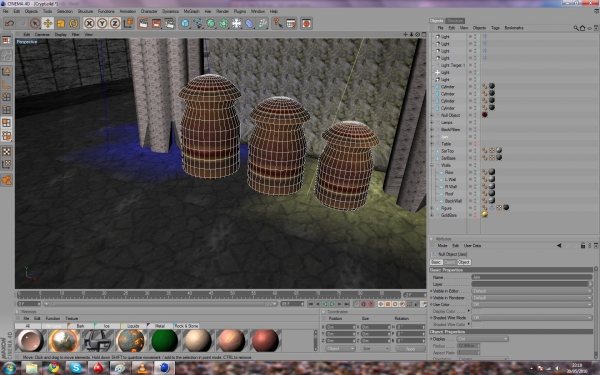Viewport: 600px width, 375px height.
Task: Click the context help cursor icon
Action: pos(278,23)
